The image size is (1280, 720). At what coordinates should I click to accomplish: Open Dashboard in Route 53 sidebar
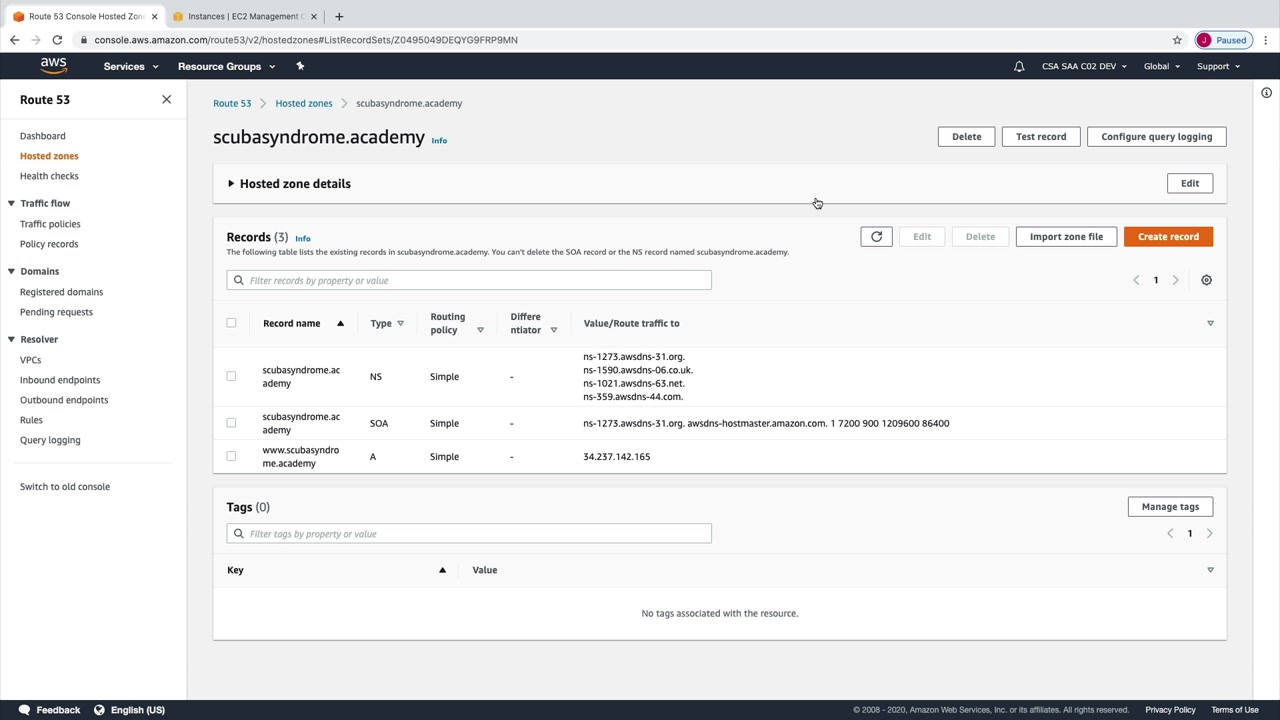click(43, 136)
